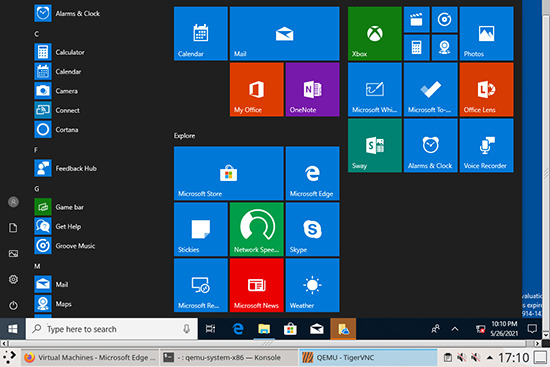Open the Xbox tile
Viewport: 550px width, 367px height.
pyautogui.click(x=375, y=34)
